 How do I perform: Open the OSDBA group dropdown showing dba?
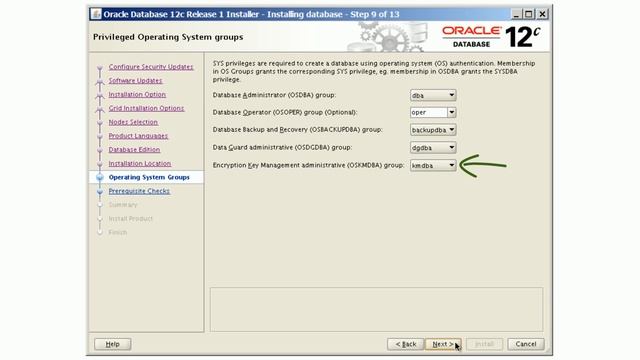[433, 95]
